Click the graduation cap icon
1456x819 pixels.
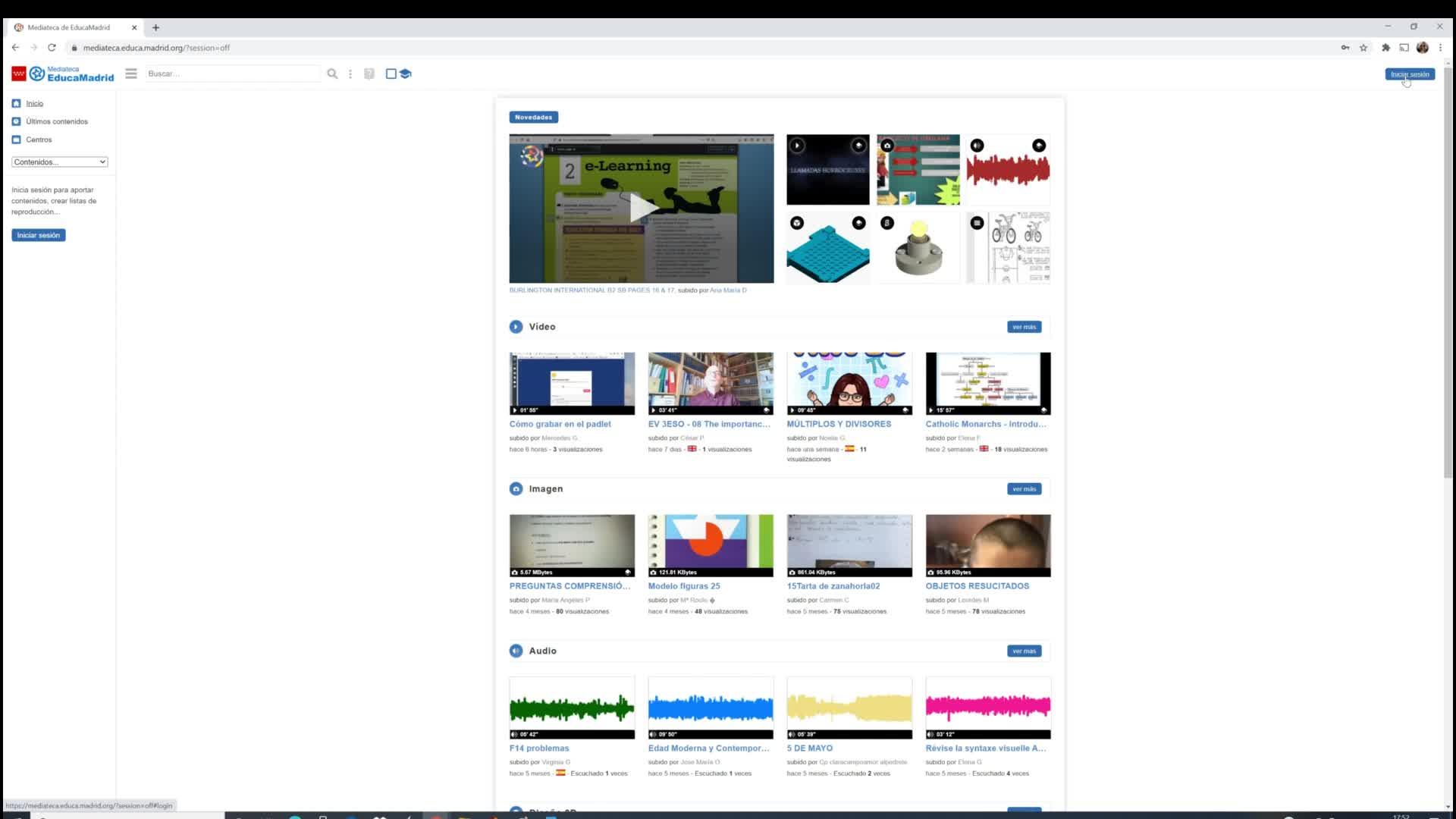coord(406,74)
